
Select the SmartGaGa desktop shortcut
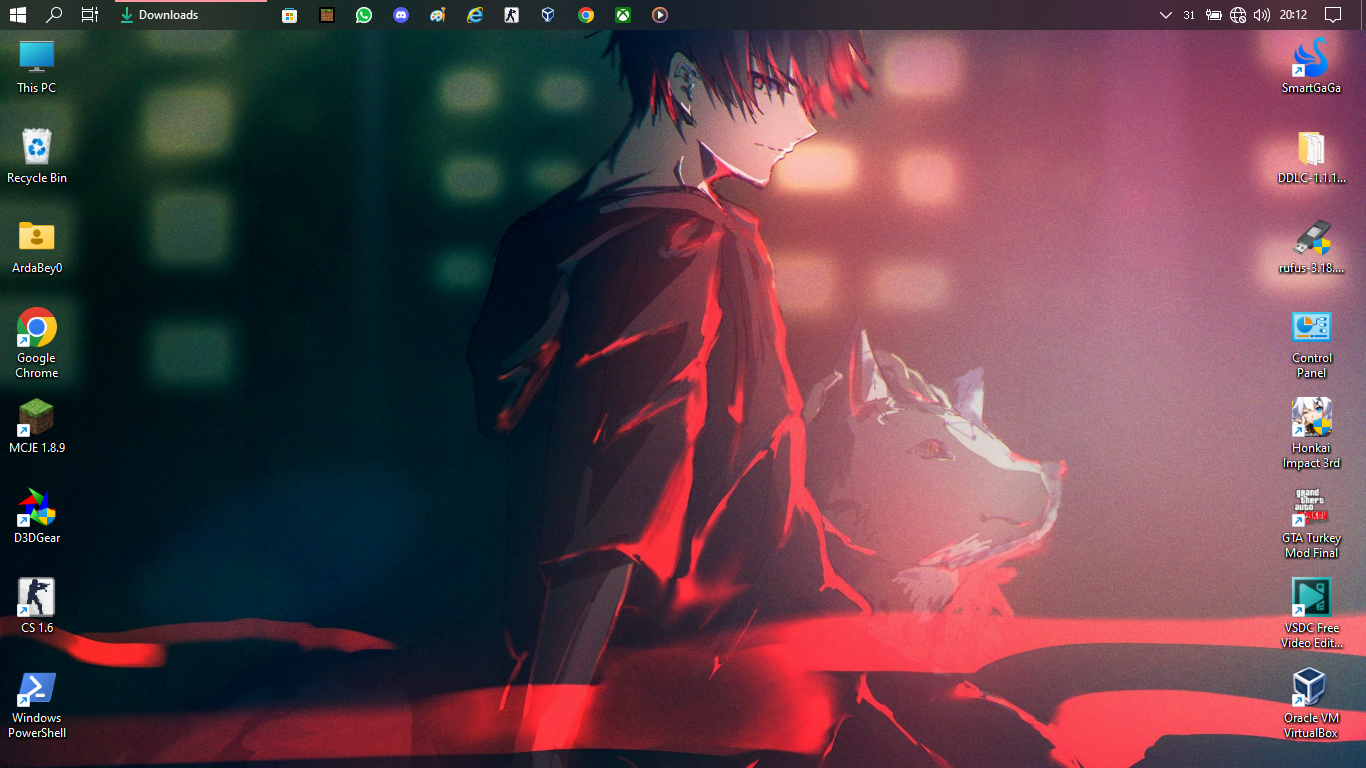(x=1311, y=67)
